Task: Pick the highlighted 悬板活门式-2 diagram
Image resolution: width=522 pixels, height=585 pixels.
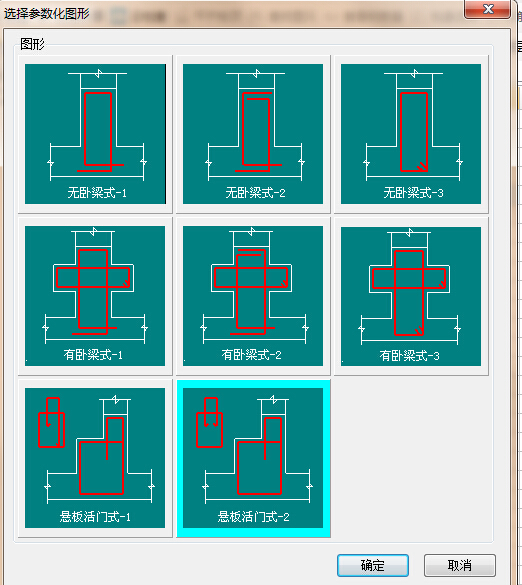Action: [x=253, y=458]
